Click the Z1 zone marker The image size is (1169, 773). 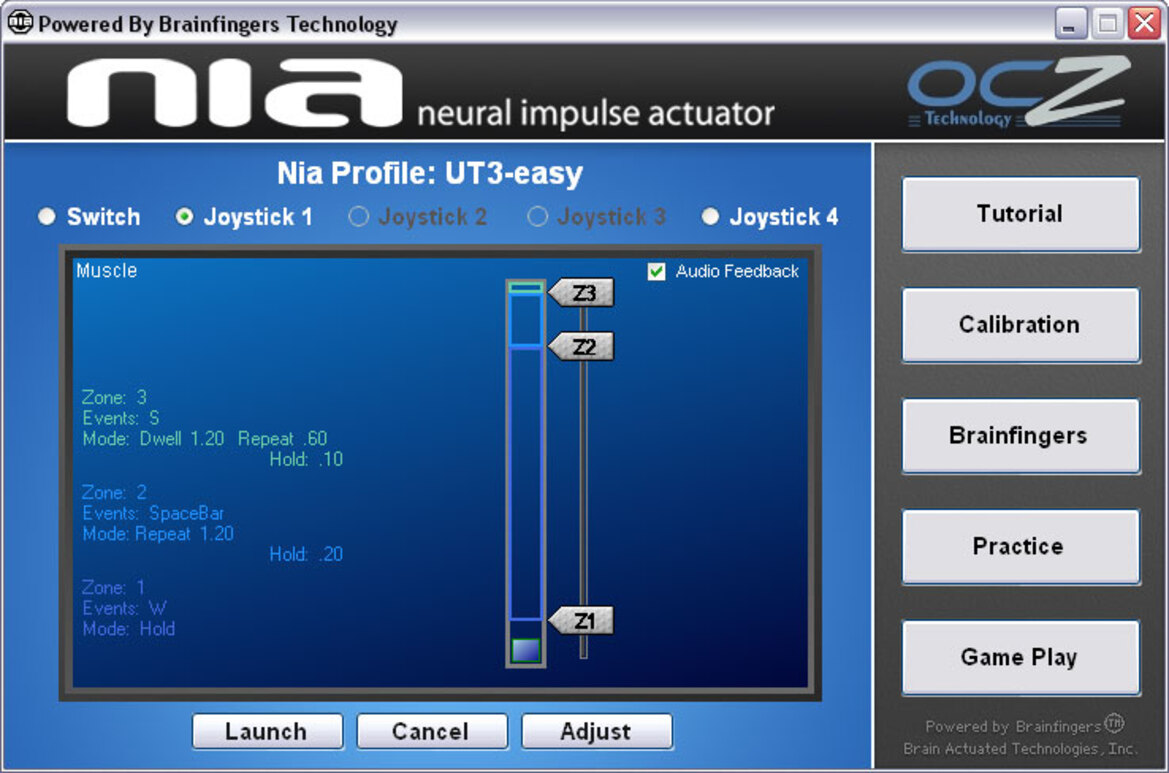click(x=582, y=620)
